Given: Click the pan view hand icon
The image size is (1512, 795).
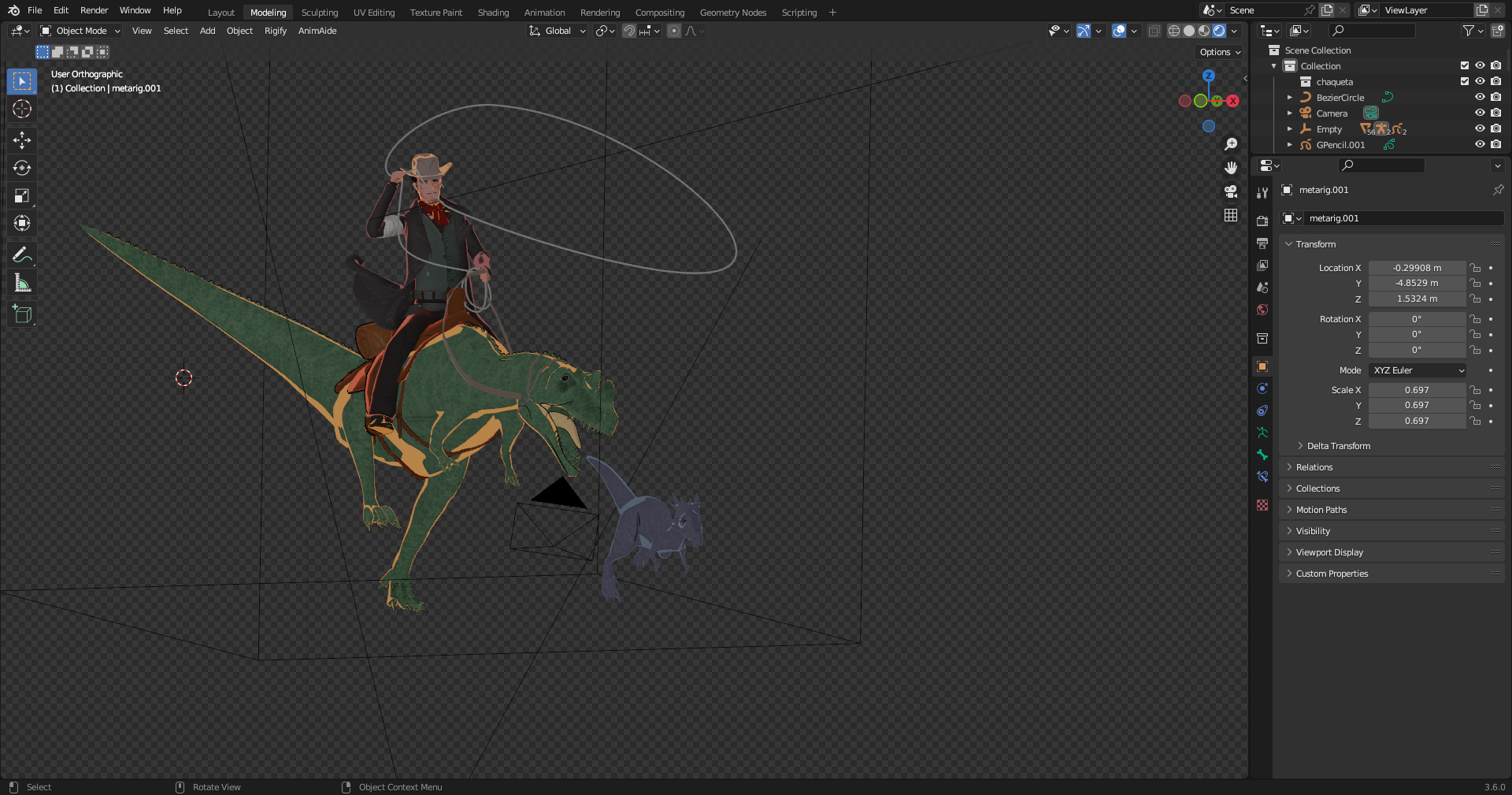Looking at the screenshot, I should (x=1231, y=168).
